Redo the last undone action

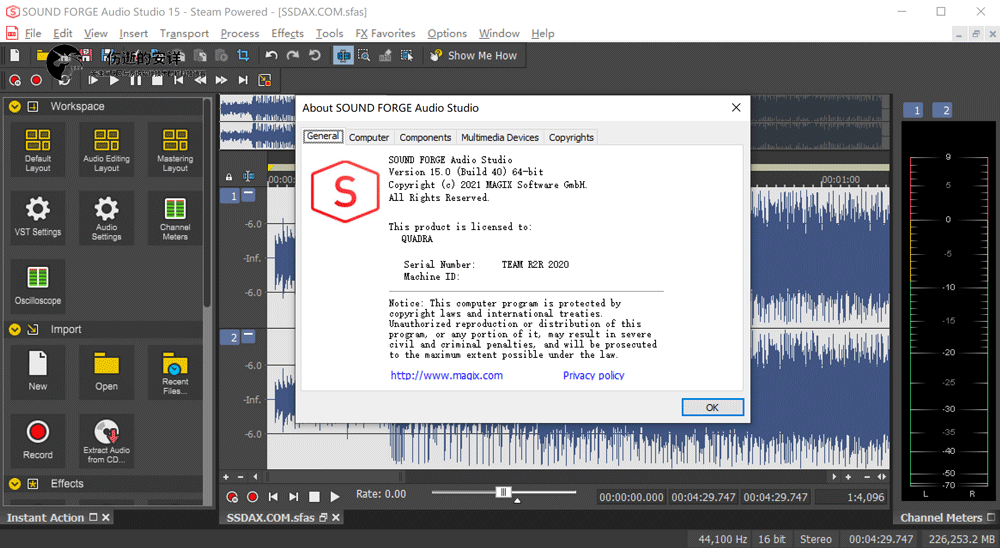(x=293, y=56)
